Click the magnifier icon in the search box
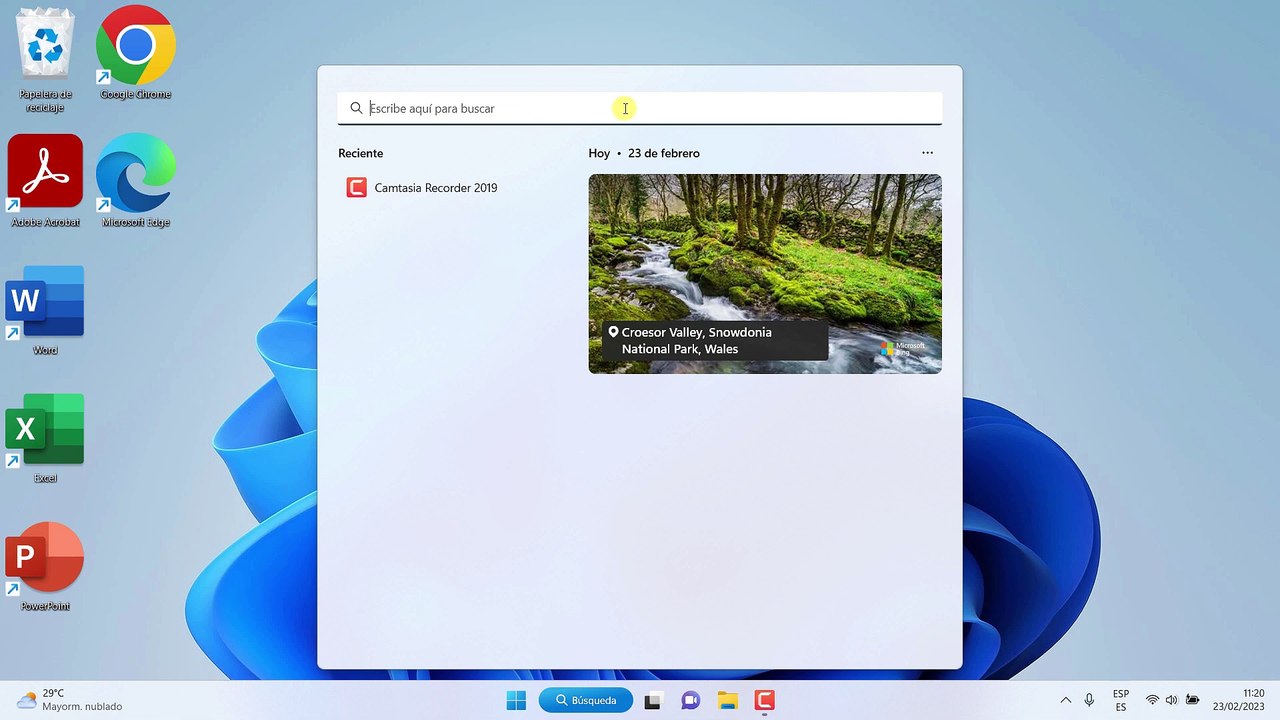This screenshot has height=720, width=1280. [x=356, y=108]
